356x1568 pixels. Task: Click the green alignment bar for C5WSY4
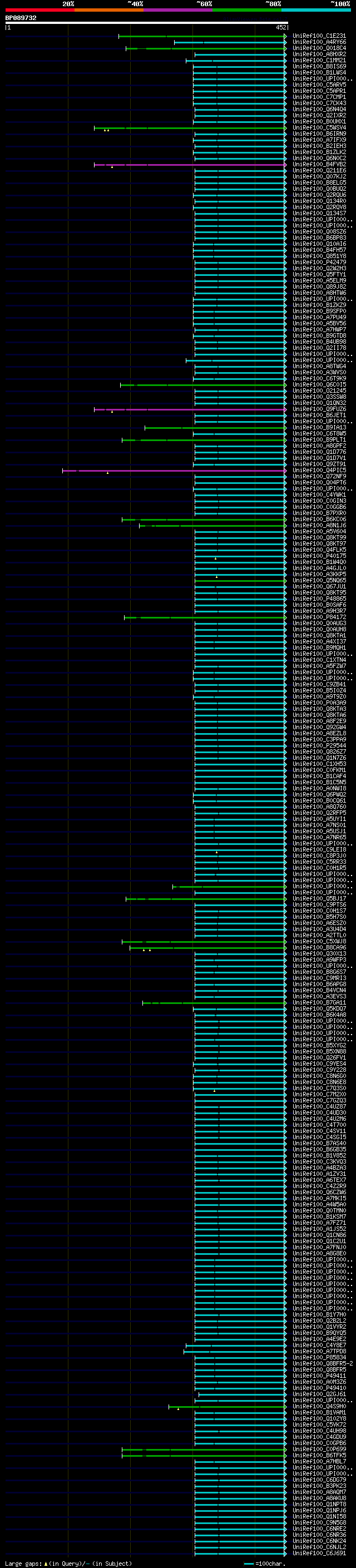[190, 128]
